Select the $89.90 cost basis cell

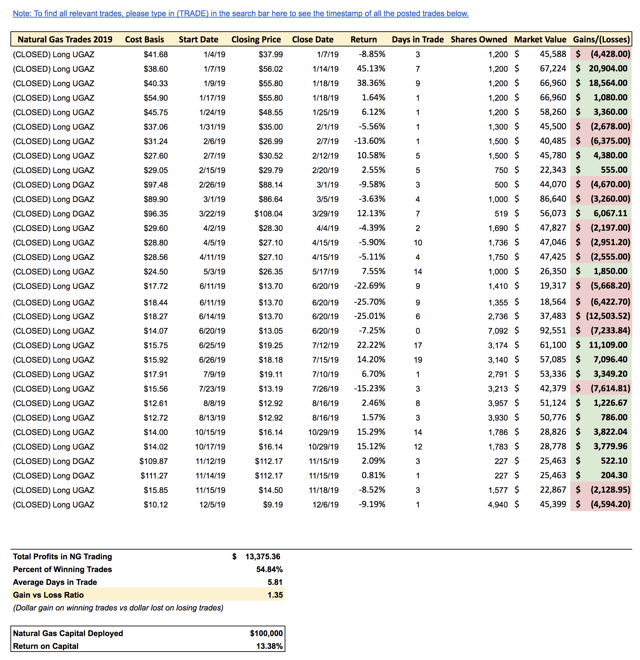coord(155,199)
